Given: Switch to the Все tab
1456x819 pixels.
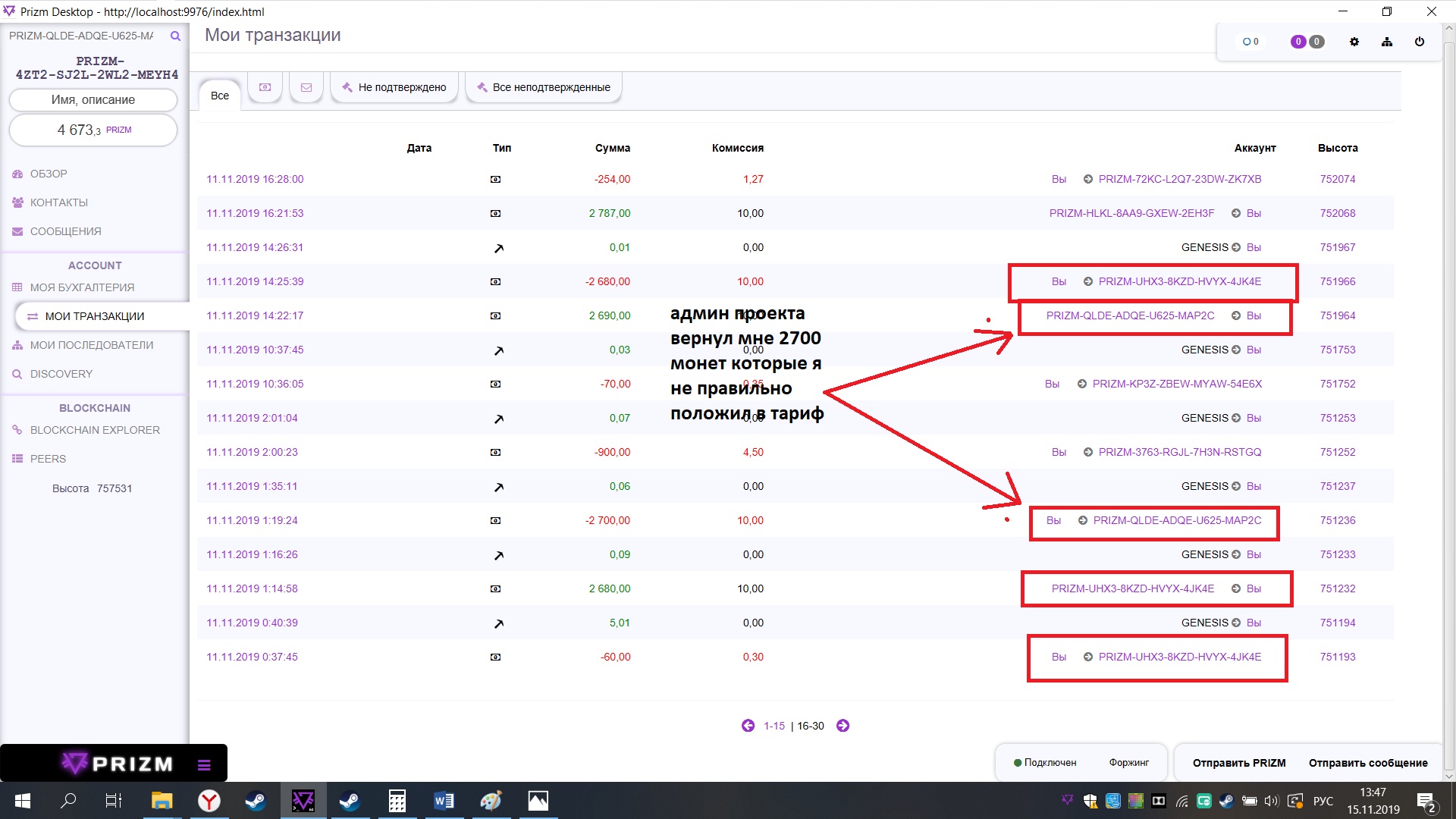Looking at the screenshot, I should pos(220,96).
